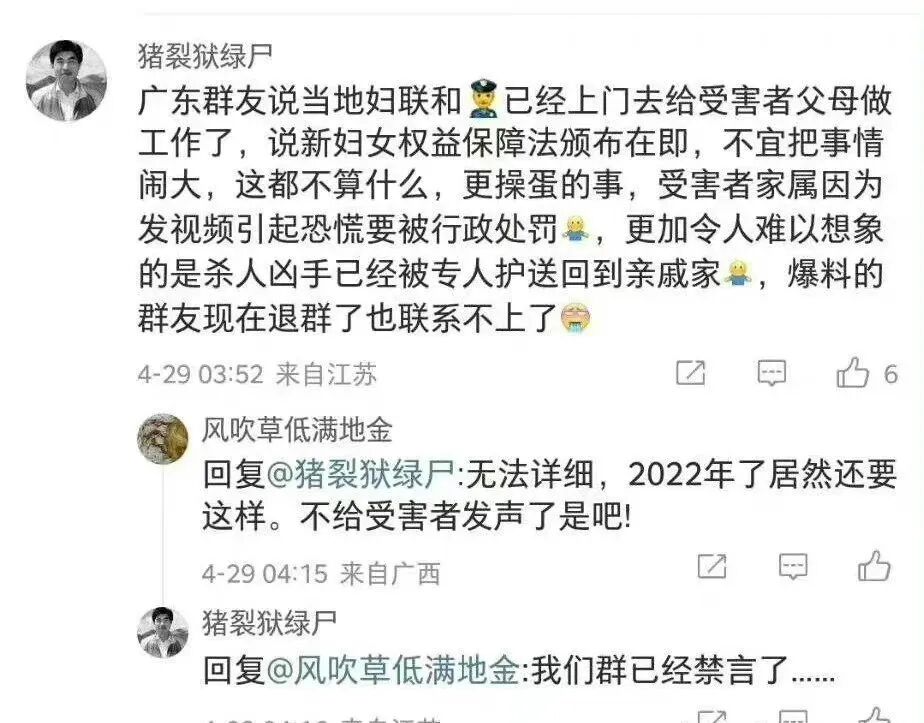Viewport: 924px width, 723px height.
Task: Open the large avatar of 猪裂狱绿尸
Action: (x=67, y=80)
